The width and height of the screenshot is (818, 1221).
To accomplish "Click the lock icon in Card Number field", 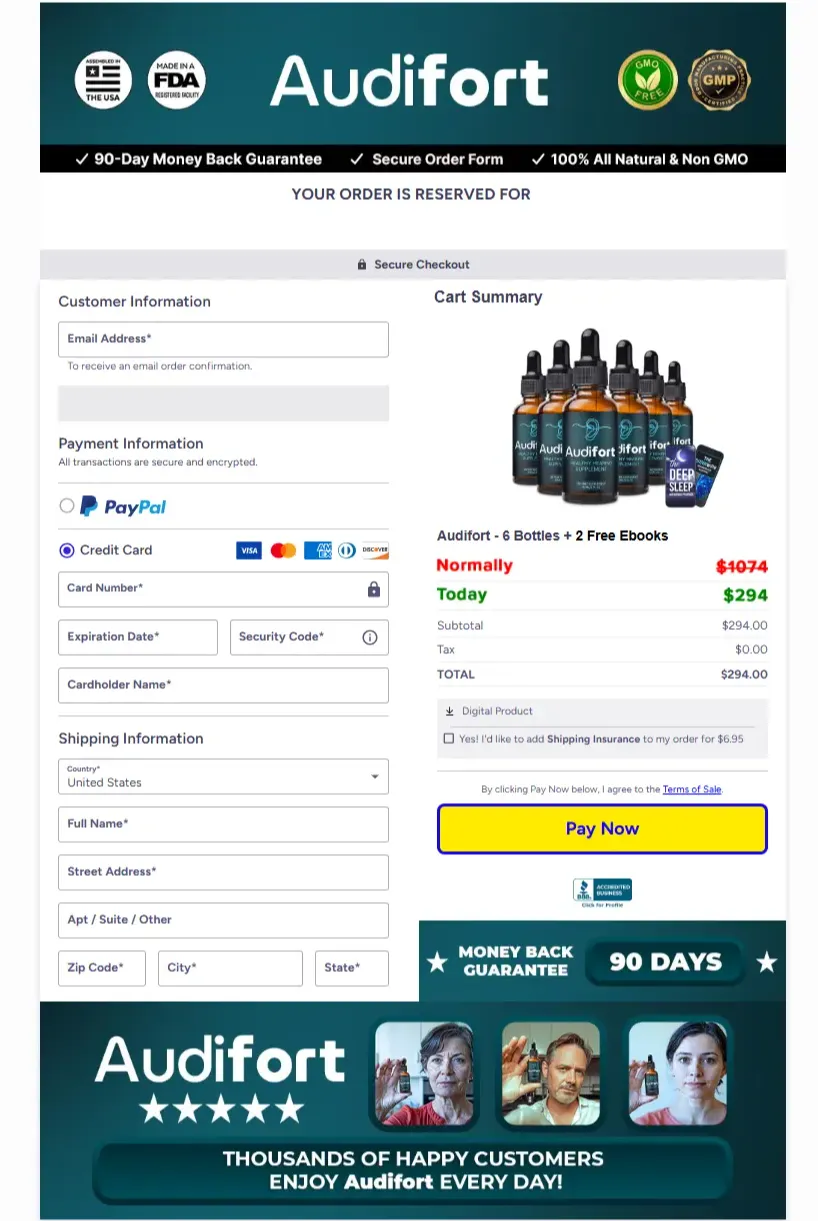I will pyautogui.click(x=373, y=589).
